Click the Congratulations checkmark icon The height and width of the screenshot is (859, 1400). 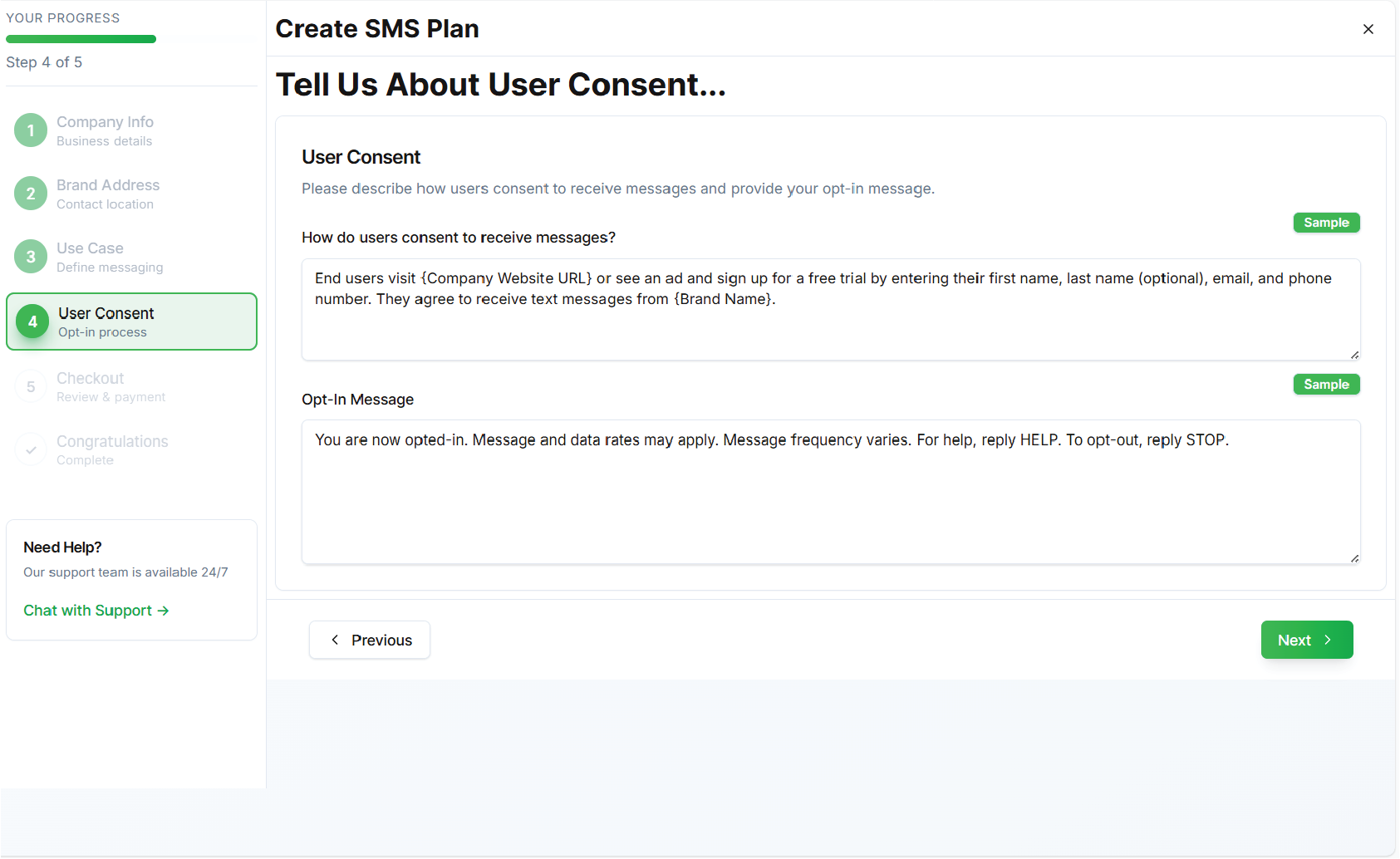click(x=31, y=449)
